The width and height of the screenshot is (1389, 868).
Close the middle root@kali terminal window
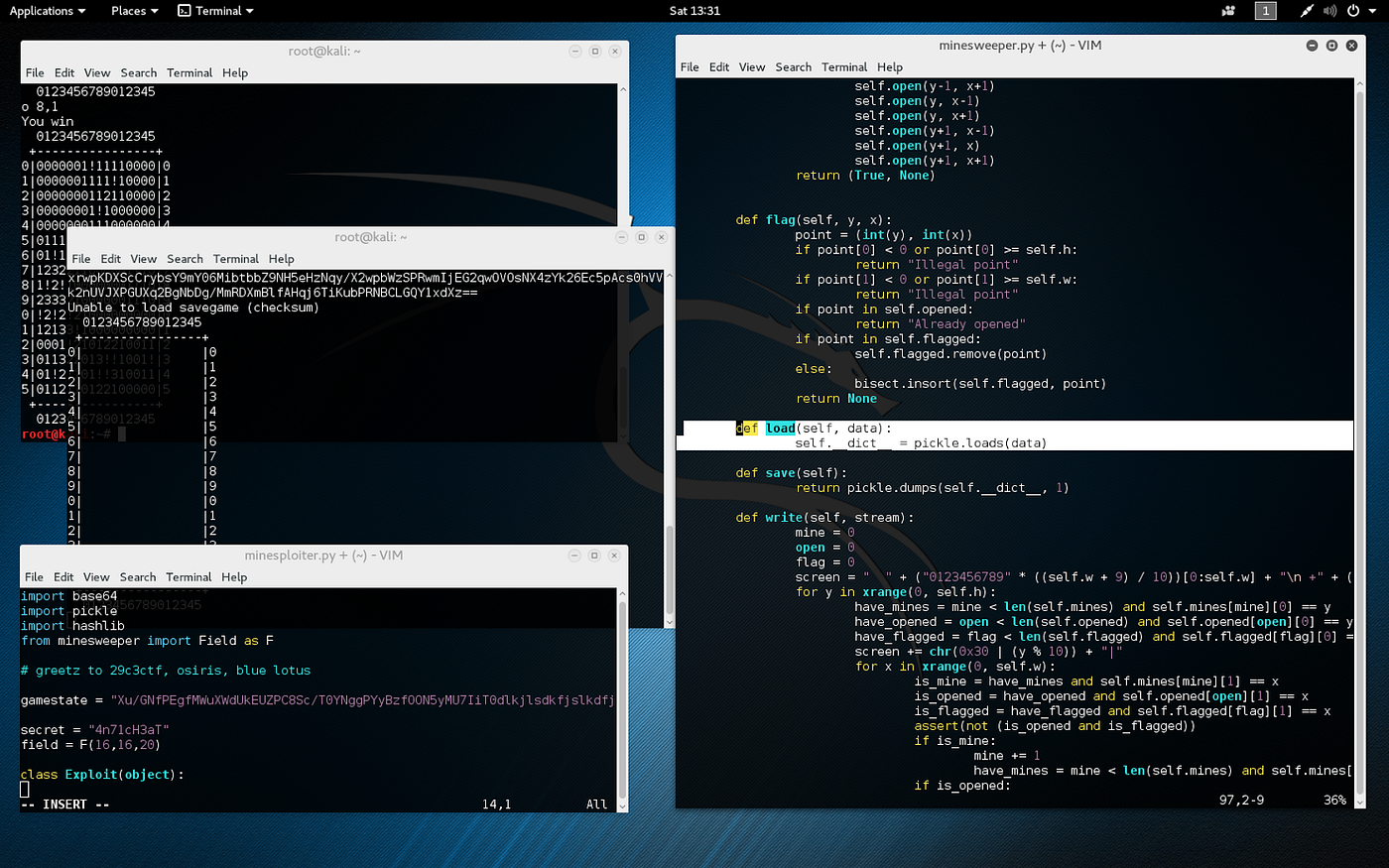[x=662, y=237]
